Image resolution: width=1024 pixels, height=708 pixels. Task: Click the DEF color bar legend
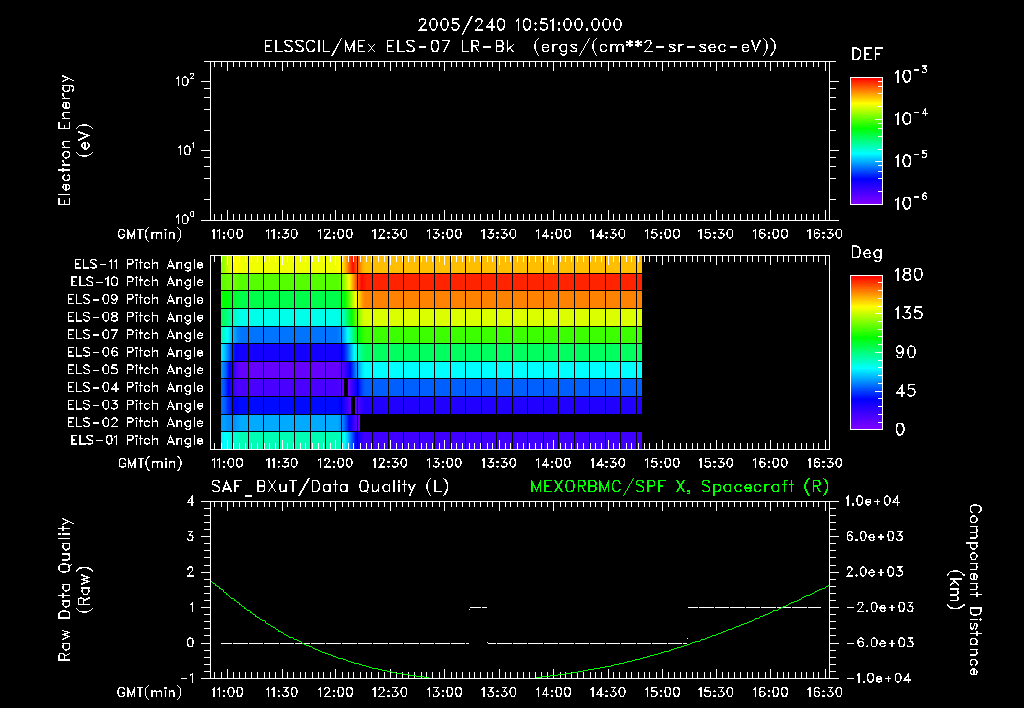tap(866, 141)
